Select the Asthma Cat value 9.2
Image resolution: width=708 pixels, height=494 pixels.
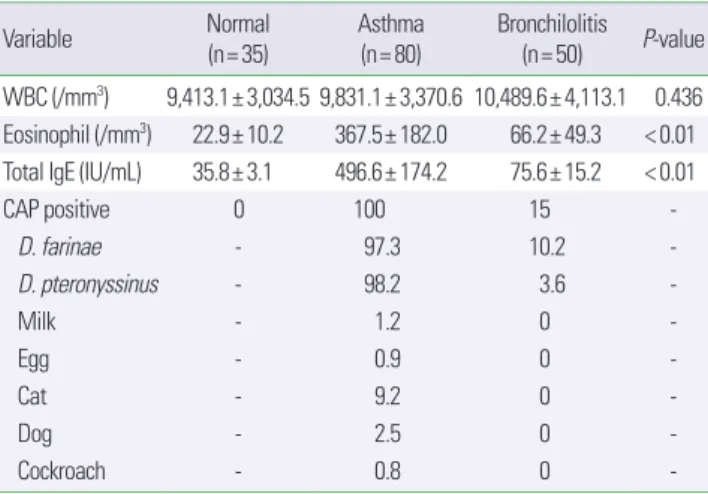coord(387,396)
